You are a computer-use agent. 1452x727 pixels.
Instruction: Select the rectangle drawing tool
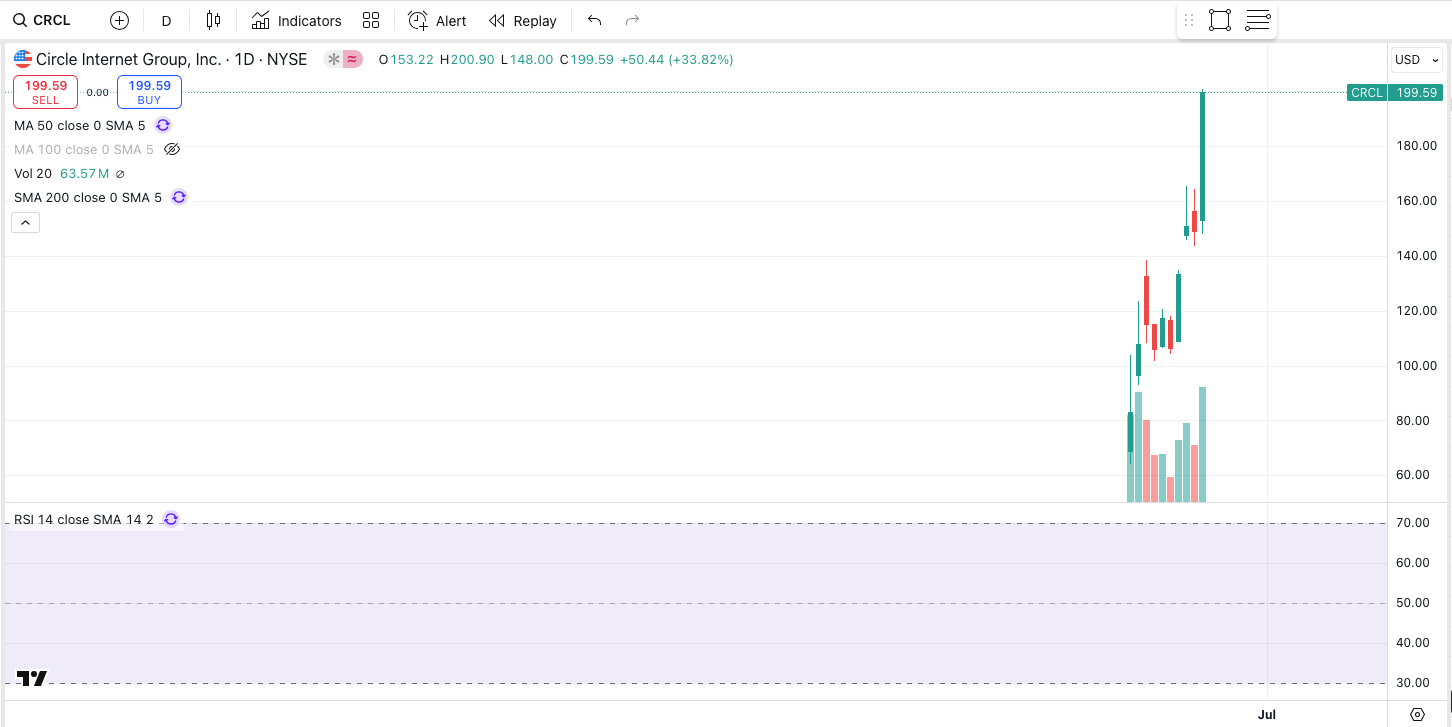click(1219, 20)
